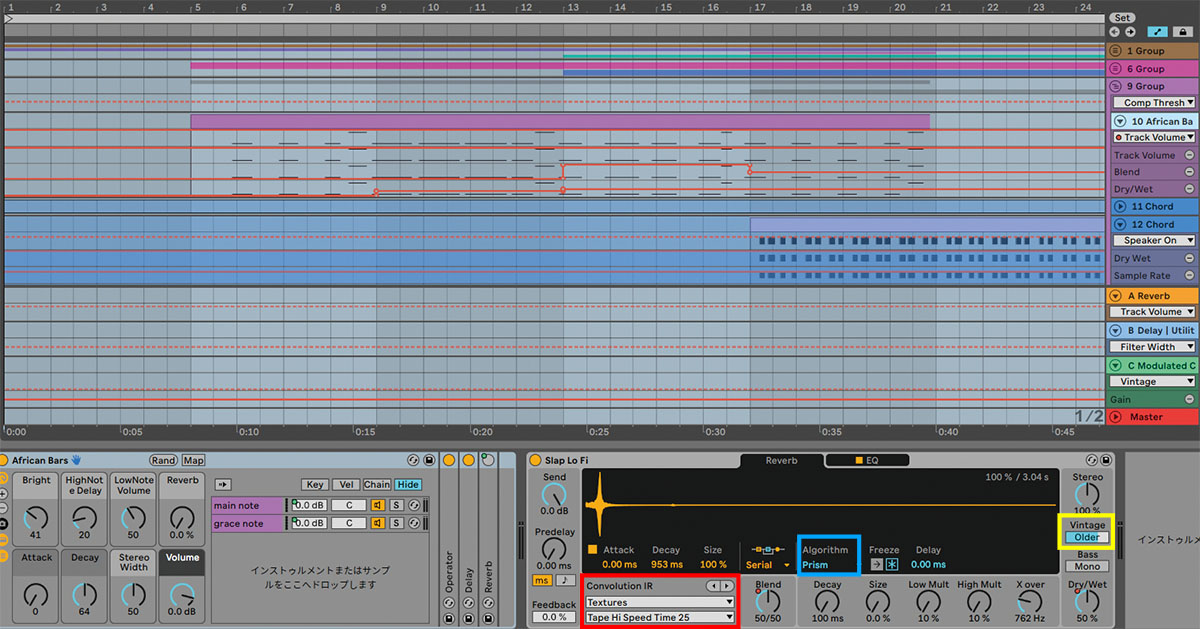Viewport: 1200px width, 629px height.
Task: Click the Volume macro knob
Action: (x=183, y=594)
